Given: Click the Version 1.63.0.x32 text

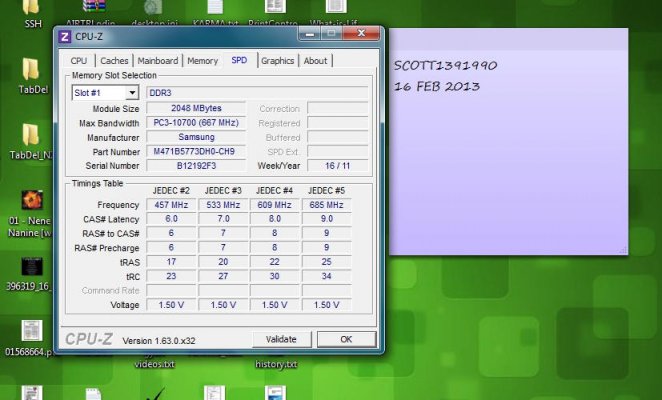Looking at the screenshot, I should pyautogui.click(x=159, y=340).
